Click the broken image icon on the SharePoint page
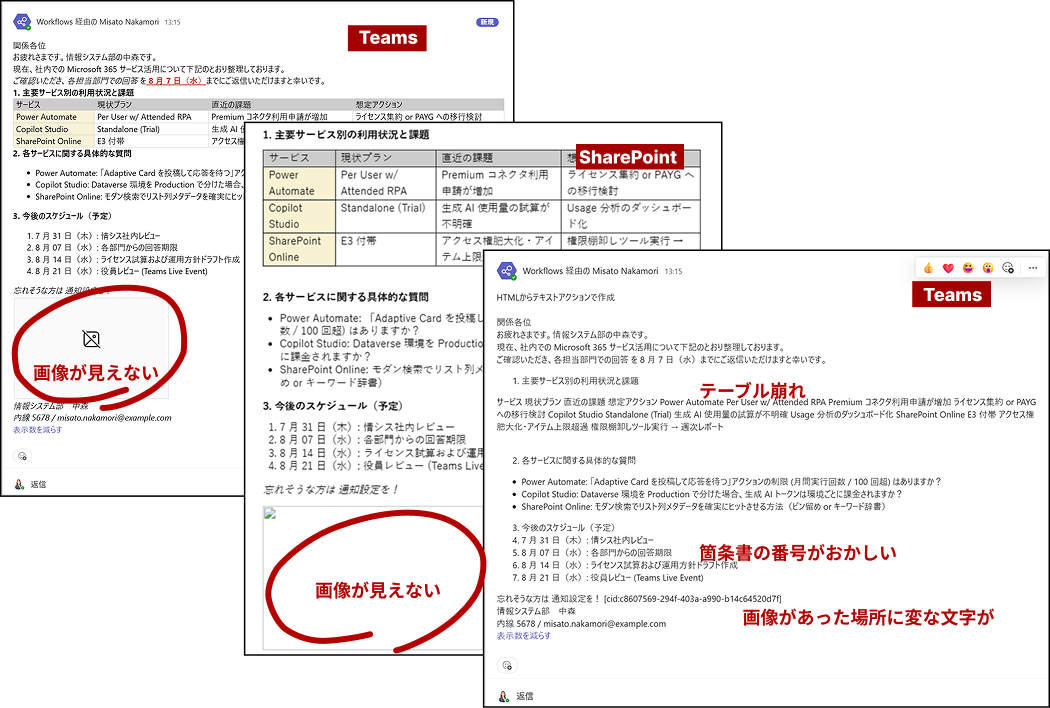The height and width of the screenshot is (708, 1050). [x=269, y=514]
